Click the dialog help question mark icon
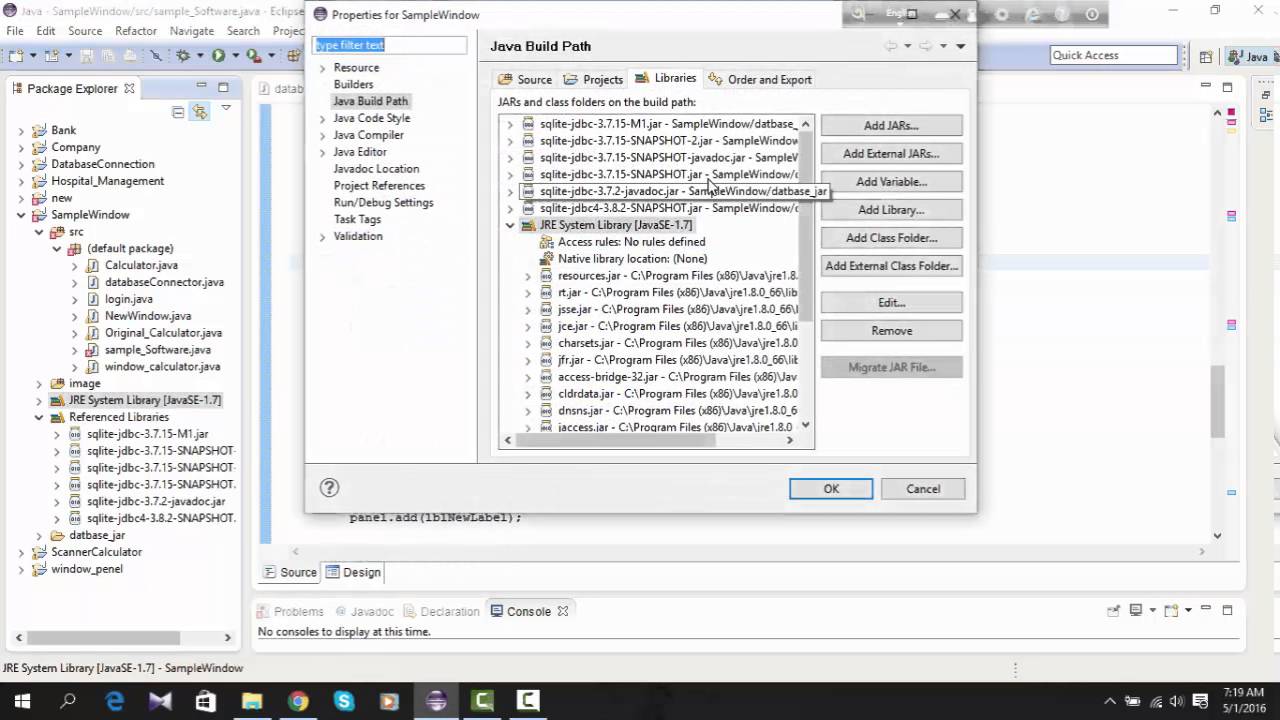The image size is (1280, 720). tap(329, 488)
